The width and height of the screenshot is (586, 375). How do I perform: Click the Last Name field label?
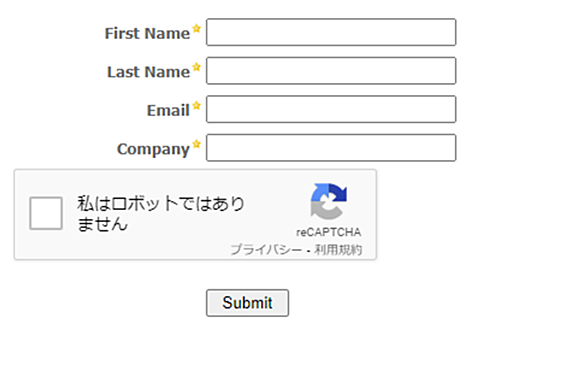click(149, 72)
